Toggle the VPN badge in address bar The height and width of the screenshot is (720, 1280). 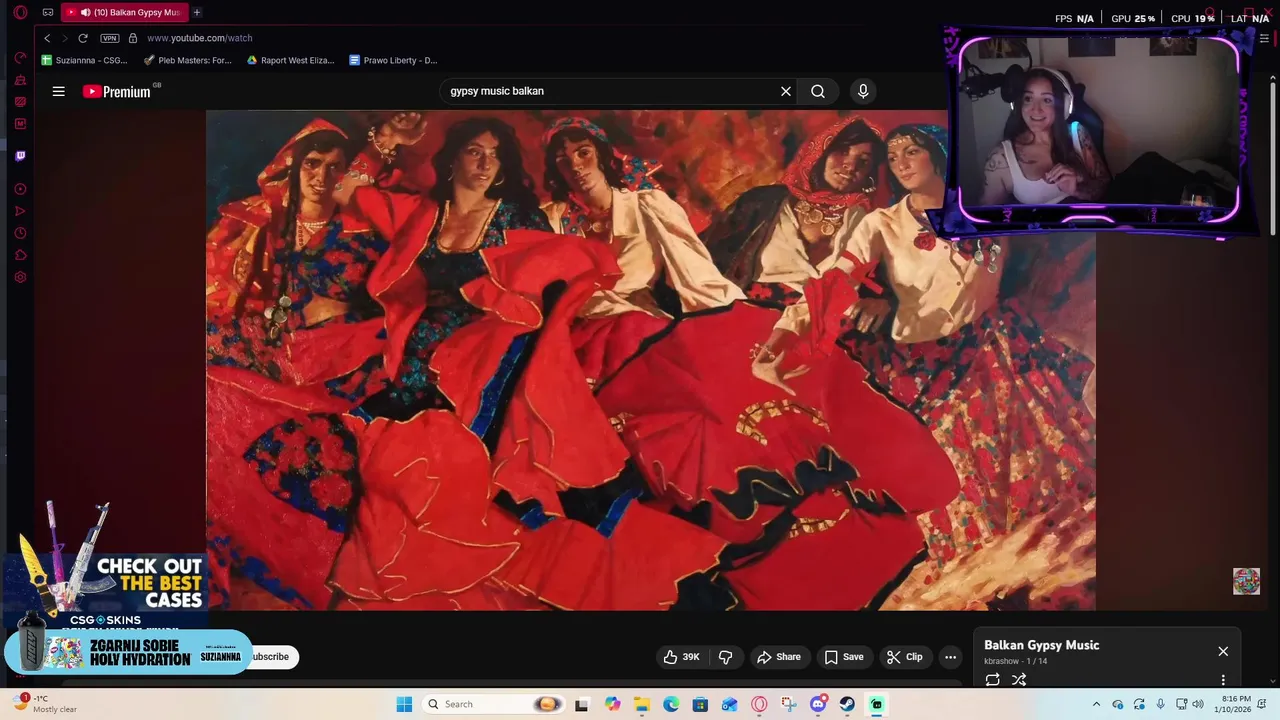point(110,38)
